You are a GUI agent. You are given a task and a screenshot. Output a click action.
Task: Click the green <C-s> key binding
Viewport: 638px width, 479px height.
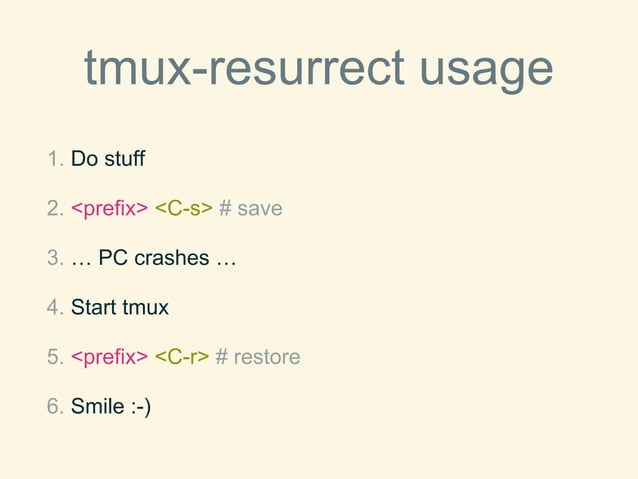tap(184, 208)
